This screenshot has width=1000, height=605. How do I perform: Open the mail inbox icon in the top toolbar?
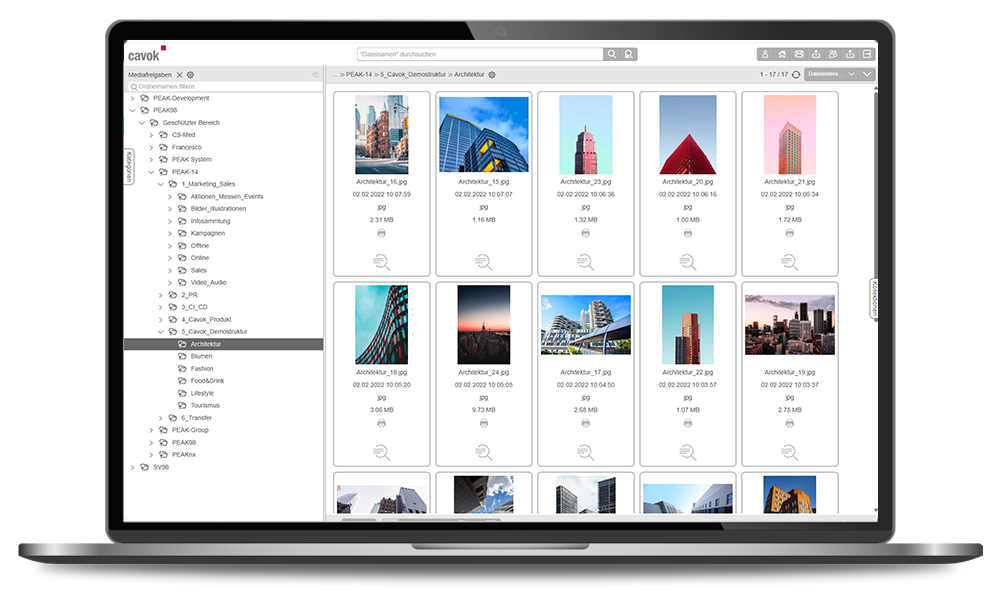pos(799,54)
